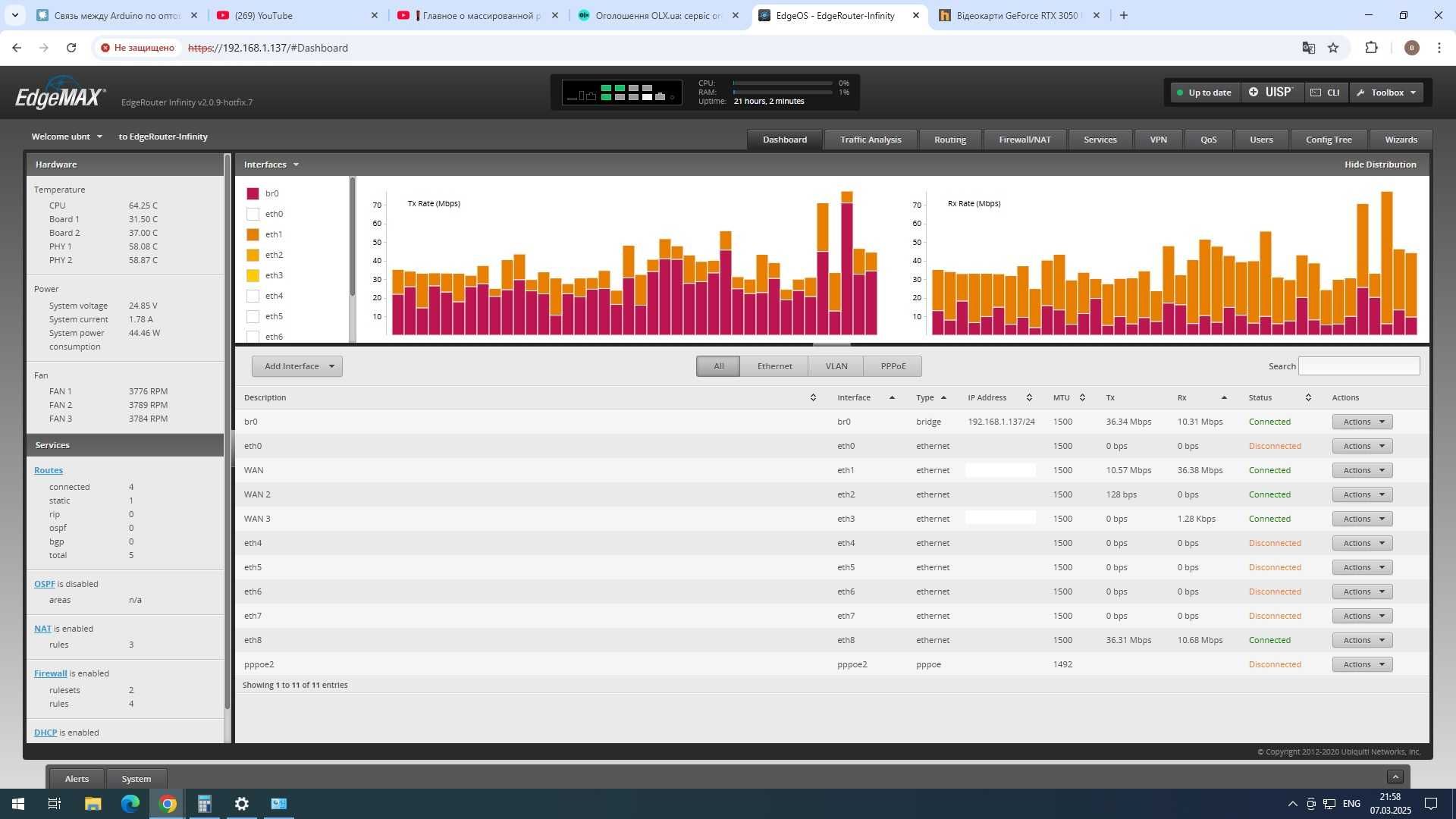Toggle eth2 legend checkbox

[253, 255]
